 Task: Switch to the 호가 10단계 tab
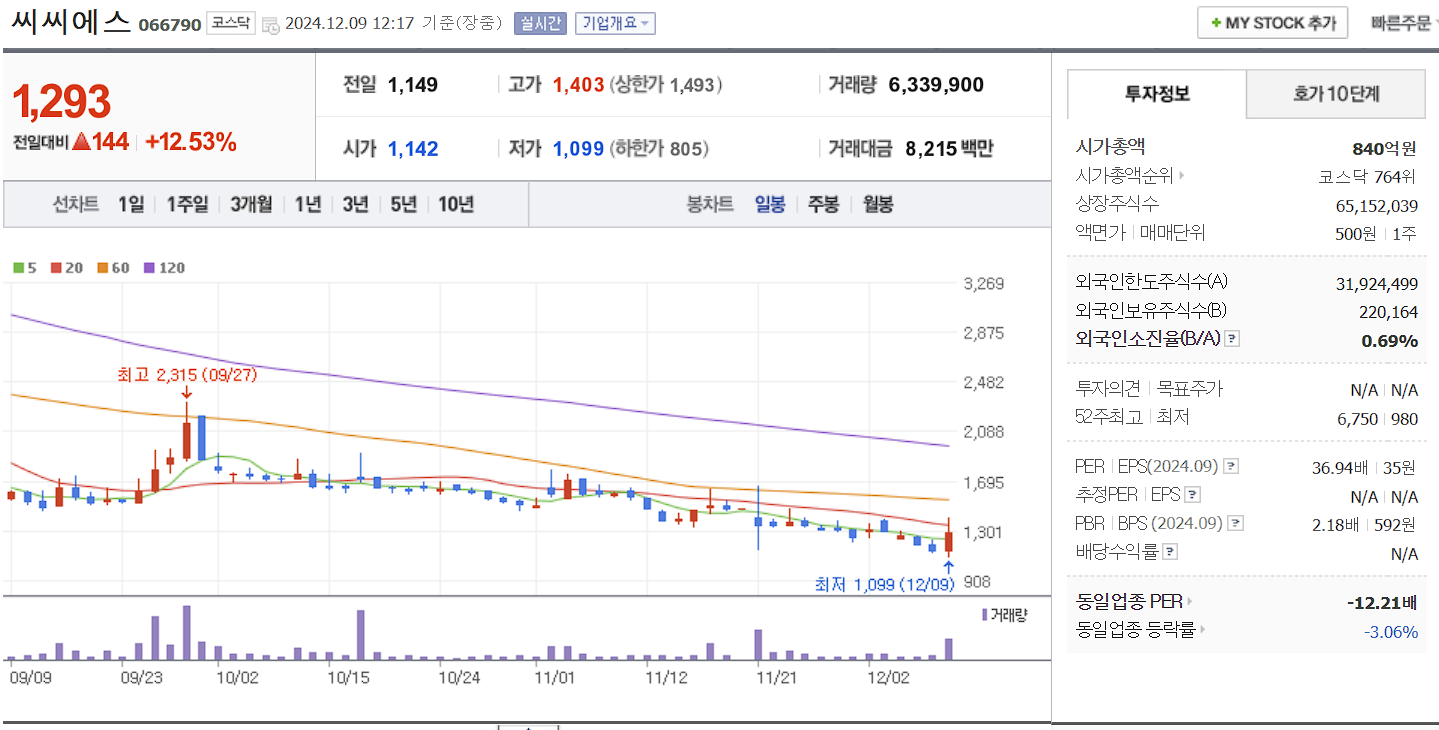tap(1335, 93)
